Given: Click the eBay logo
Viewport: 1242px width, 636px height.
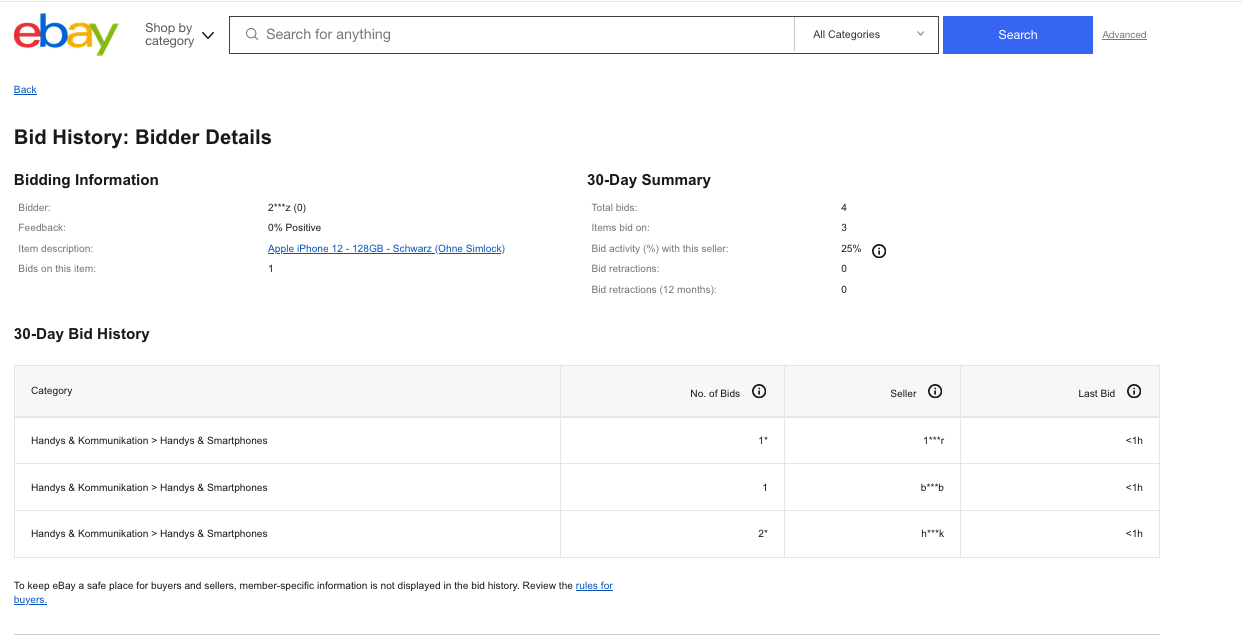Looking at the screenshot, I should [66, 35].
